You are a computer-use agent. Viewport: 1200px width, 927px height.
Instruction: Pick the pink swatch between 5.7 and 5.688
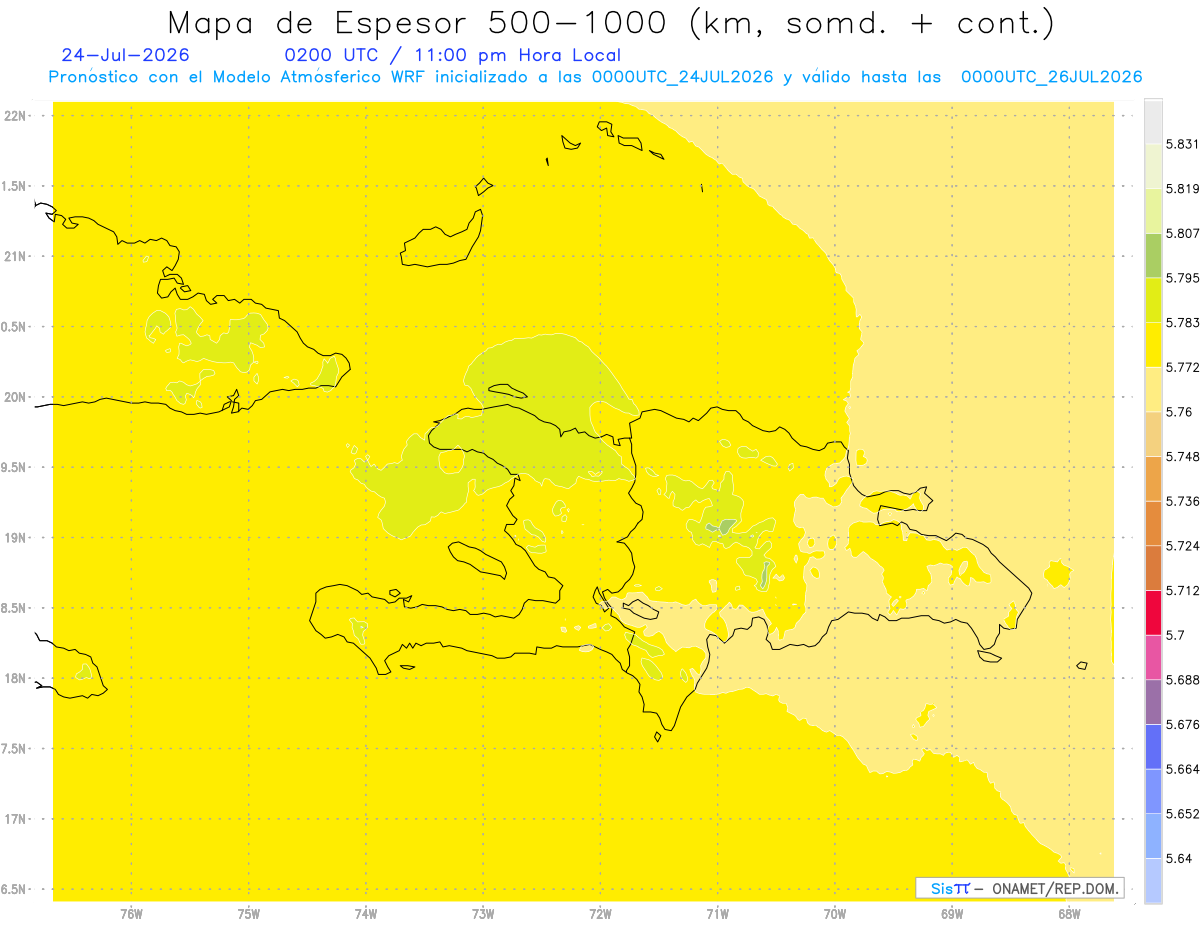tap(1153, 657)
